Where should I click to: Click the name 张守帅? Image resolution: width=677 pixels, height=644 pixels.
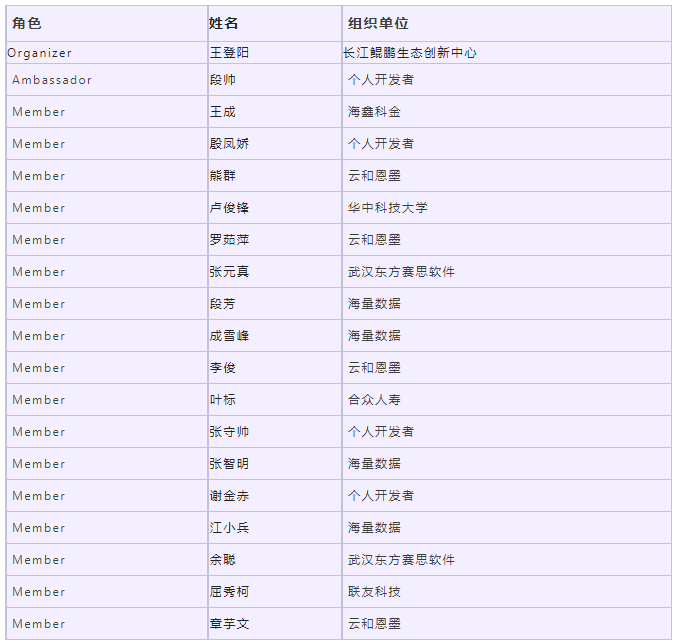pyautogui.click(x=229, y=431)
